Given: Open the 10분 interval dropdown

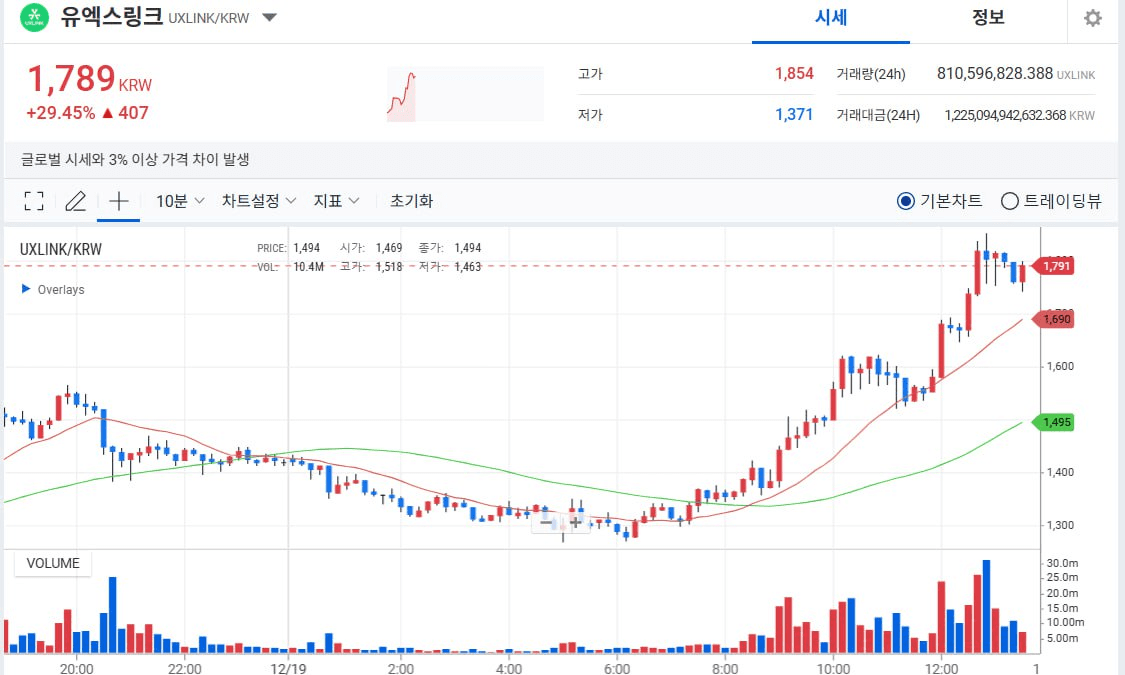Looking at the screenshot, I should [x=180, y=201].
